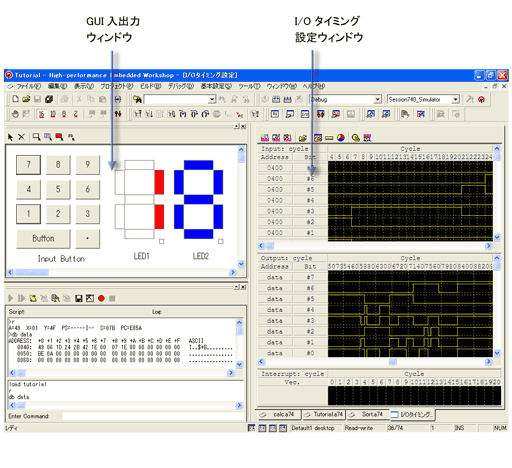Click the Output cycle pane right scroll arrow
This screenshot has height=468, width=512.
pyautogui.click(x=489, y=362)
